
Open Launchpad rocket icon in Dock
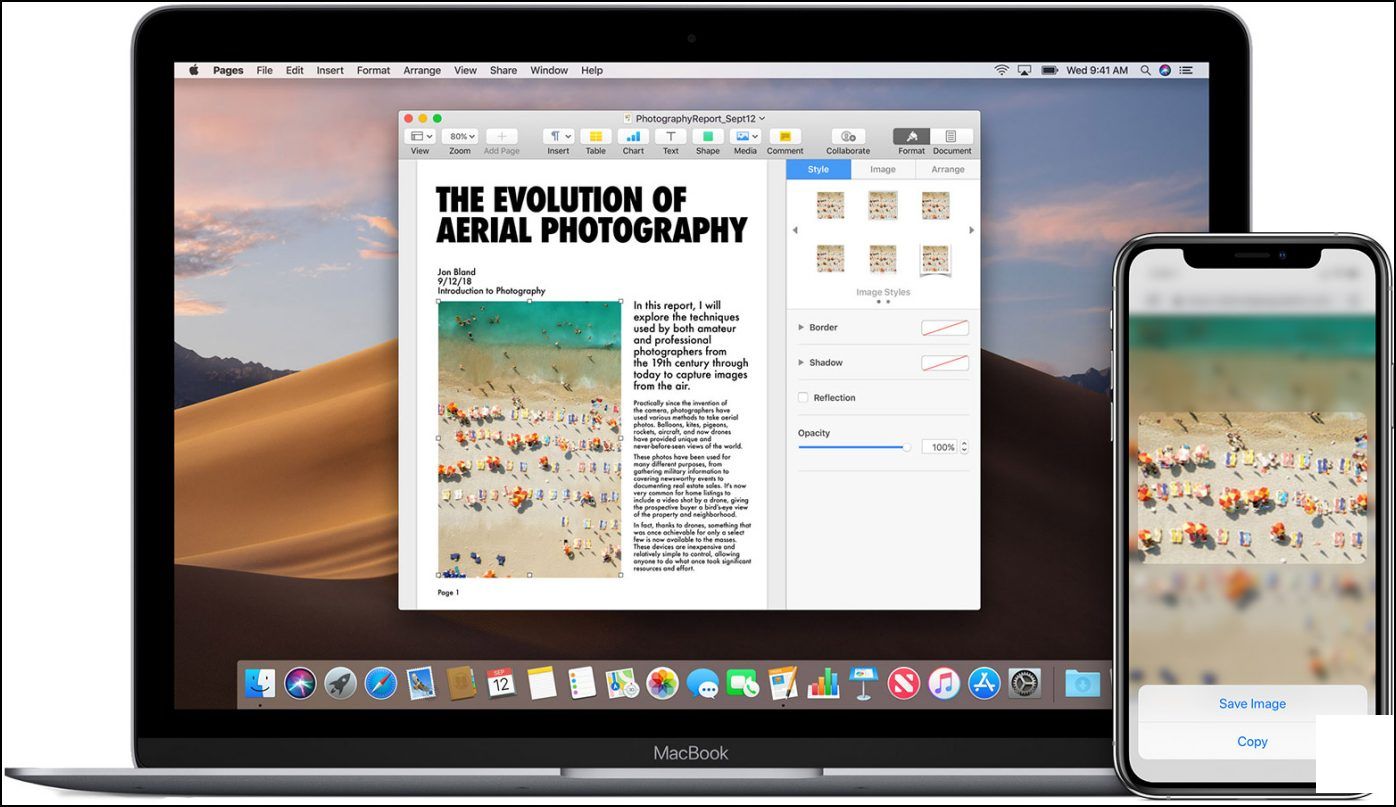[x=340, y=683]
